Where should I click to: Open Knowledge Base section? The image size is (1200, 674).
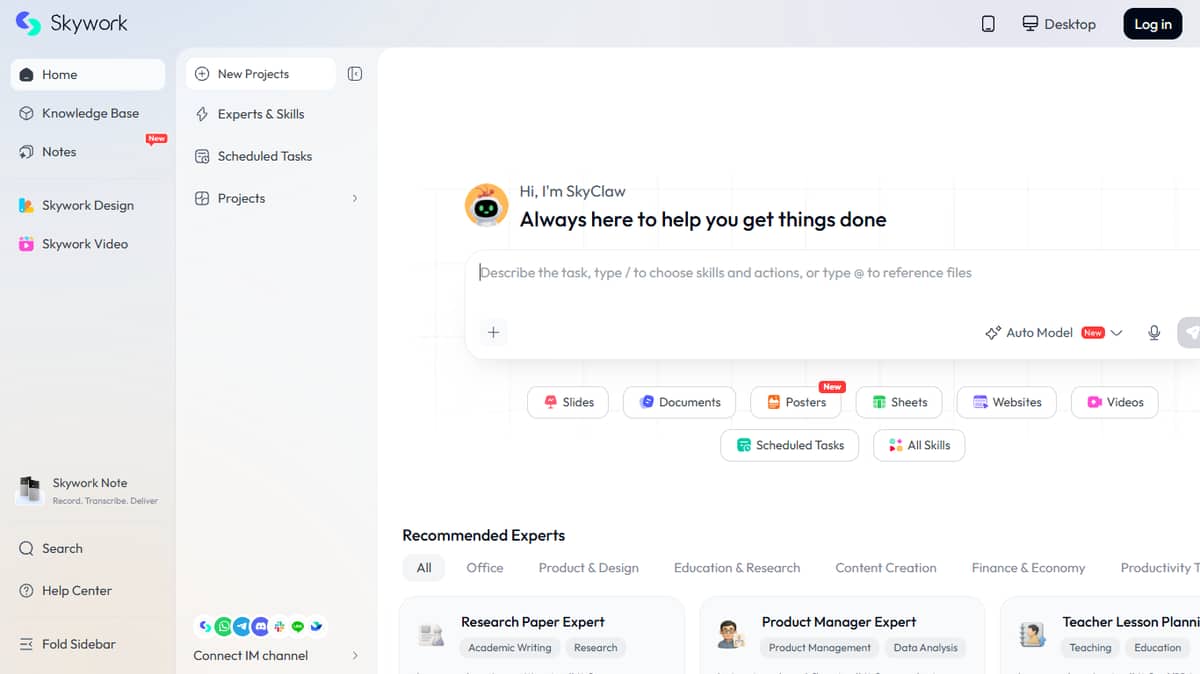coord(88,113)
